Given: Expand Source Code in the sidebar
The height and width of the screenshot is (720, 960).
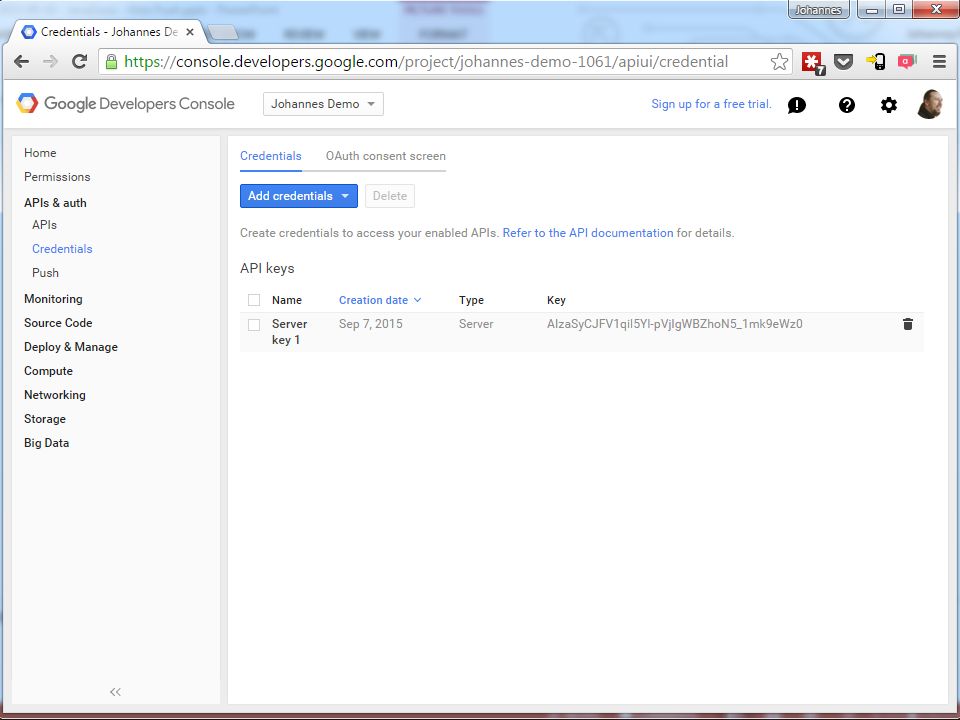Looking at the screenshot, I should 58,323.
